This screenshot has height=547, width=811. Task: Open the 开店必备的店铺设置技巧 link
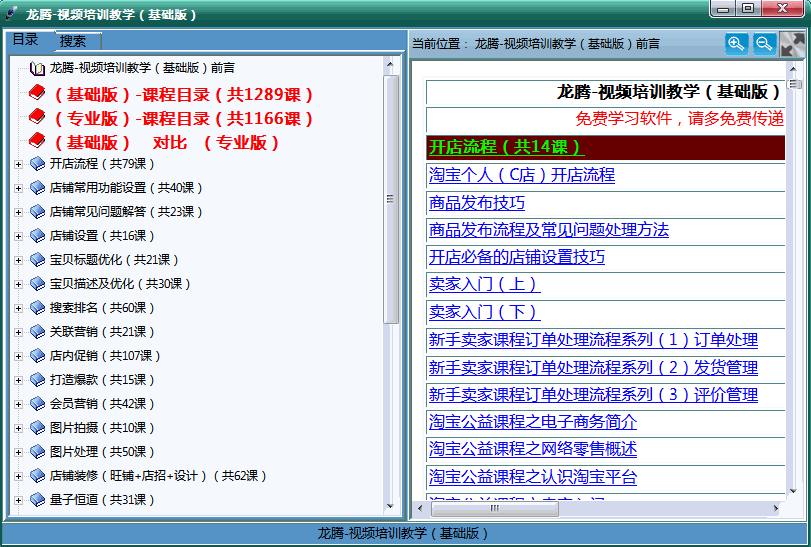pyautogui.click(x=517, y=257)
